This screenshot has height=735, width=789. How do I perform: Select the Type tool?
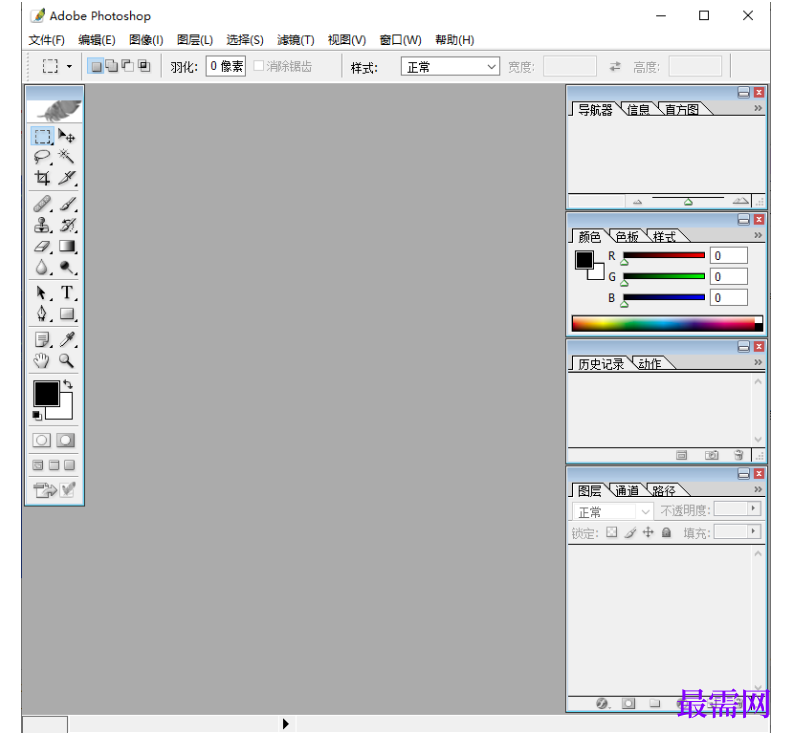click(66, 293)
